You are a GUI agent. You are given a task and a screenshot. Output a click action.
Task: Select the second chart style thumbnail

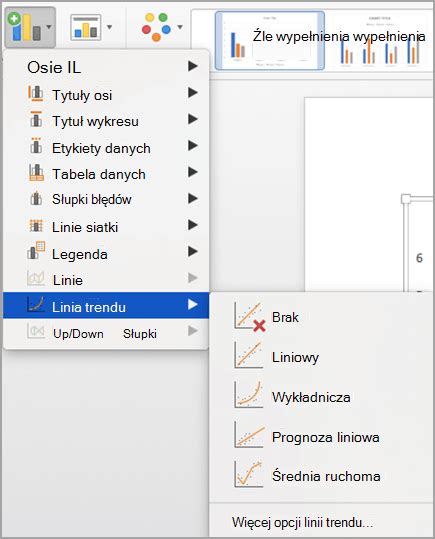[x=380, y=41]
